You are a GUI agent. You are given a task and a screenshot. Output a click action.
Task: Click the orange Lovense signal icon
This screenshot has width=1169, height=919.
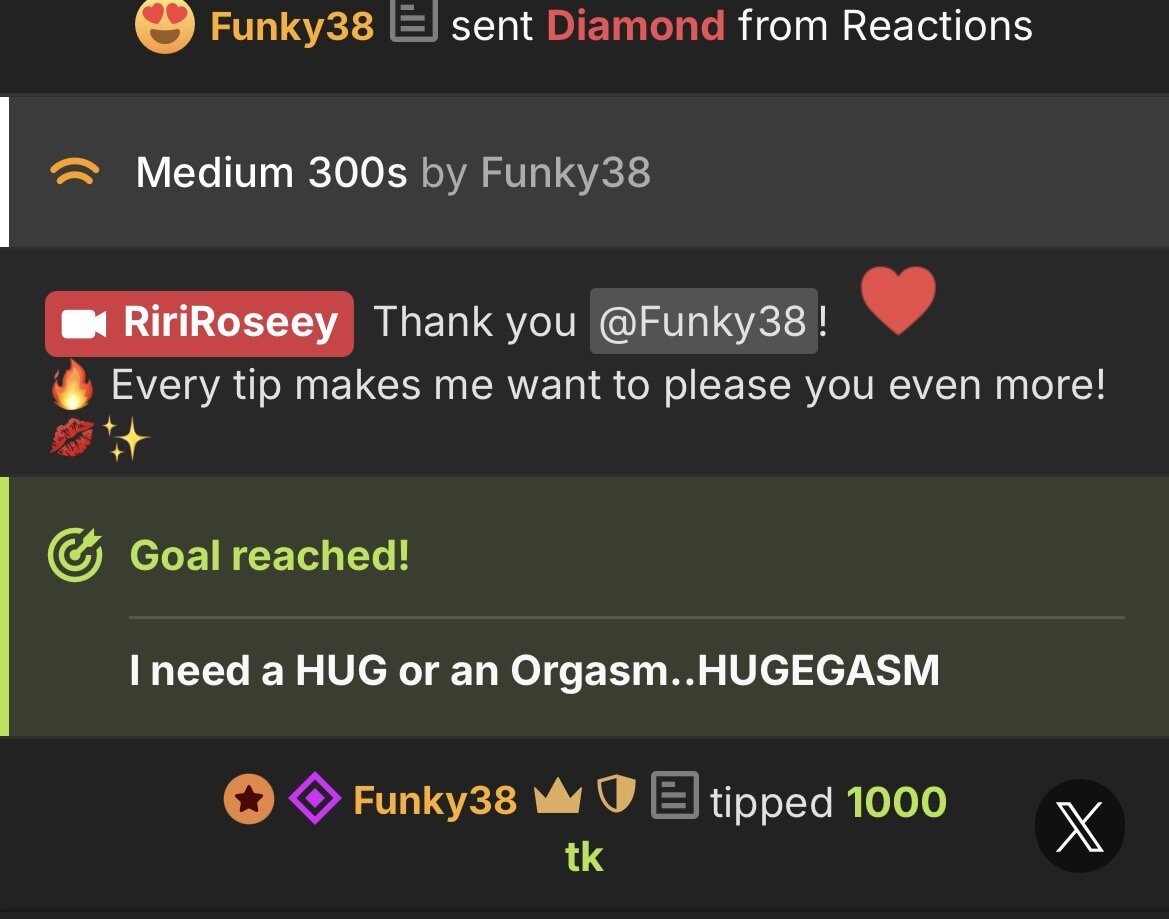tap(75, 172)
